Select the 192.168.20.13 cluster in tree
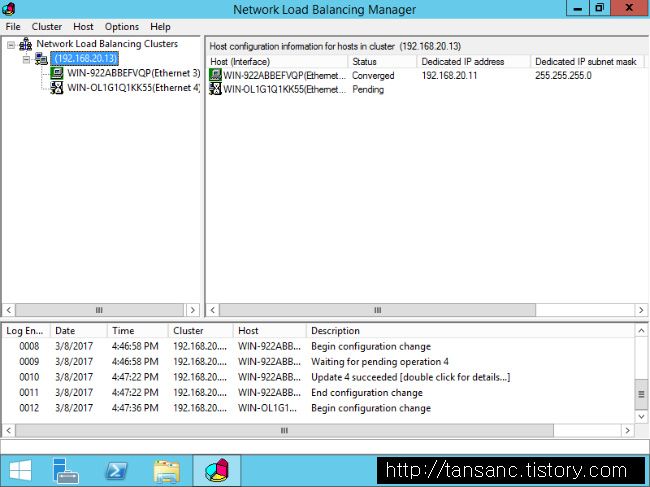The image size is (650, 487). click(x=85, y=58)
